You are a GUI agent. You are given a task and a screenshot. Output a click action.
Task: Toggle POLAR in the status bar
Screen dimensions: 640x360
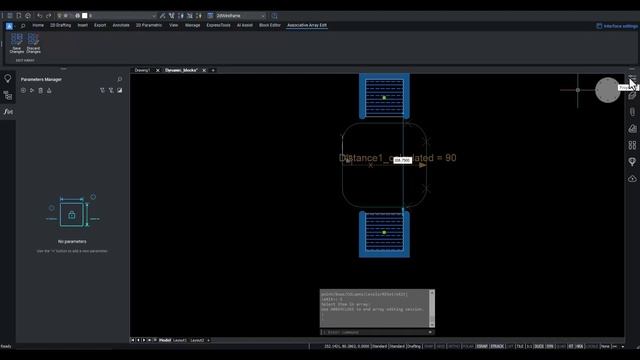[x=468, y=346]
